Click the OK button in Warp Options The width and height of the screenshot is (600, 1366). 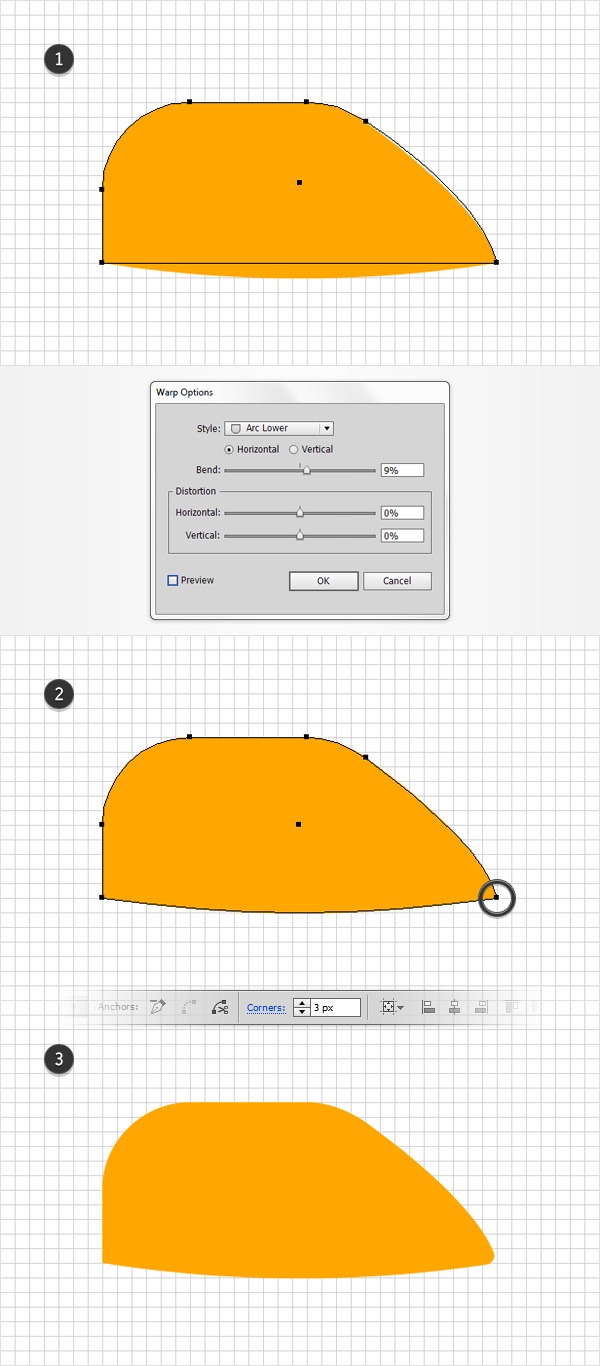click(x=323, y=581)
